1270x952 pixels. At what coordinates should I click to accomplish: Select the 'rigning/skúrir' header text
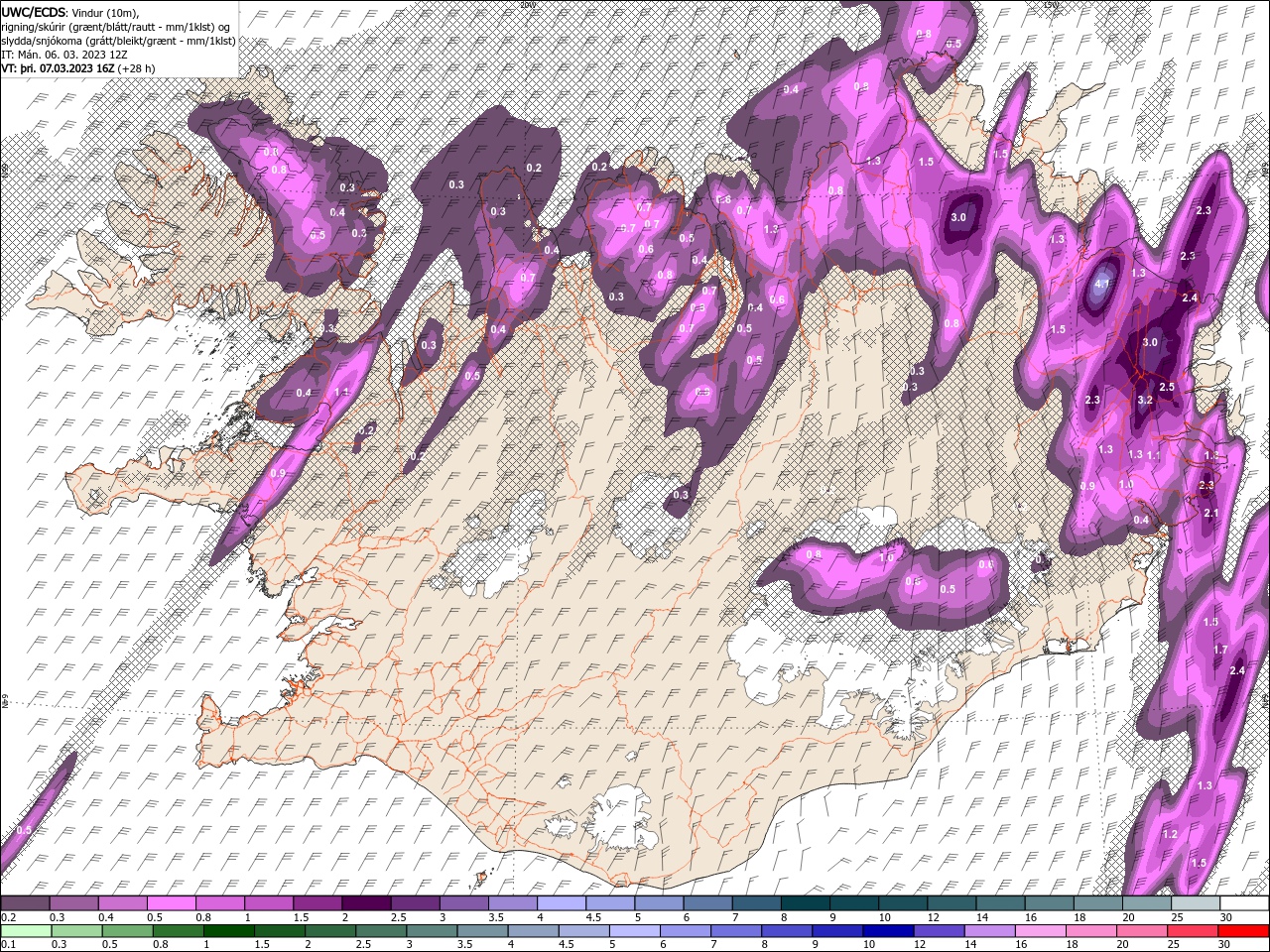pyautogui.click(x=34, y=26)
